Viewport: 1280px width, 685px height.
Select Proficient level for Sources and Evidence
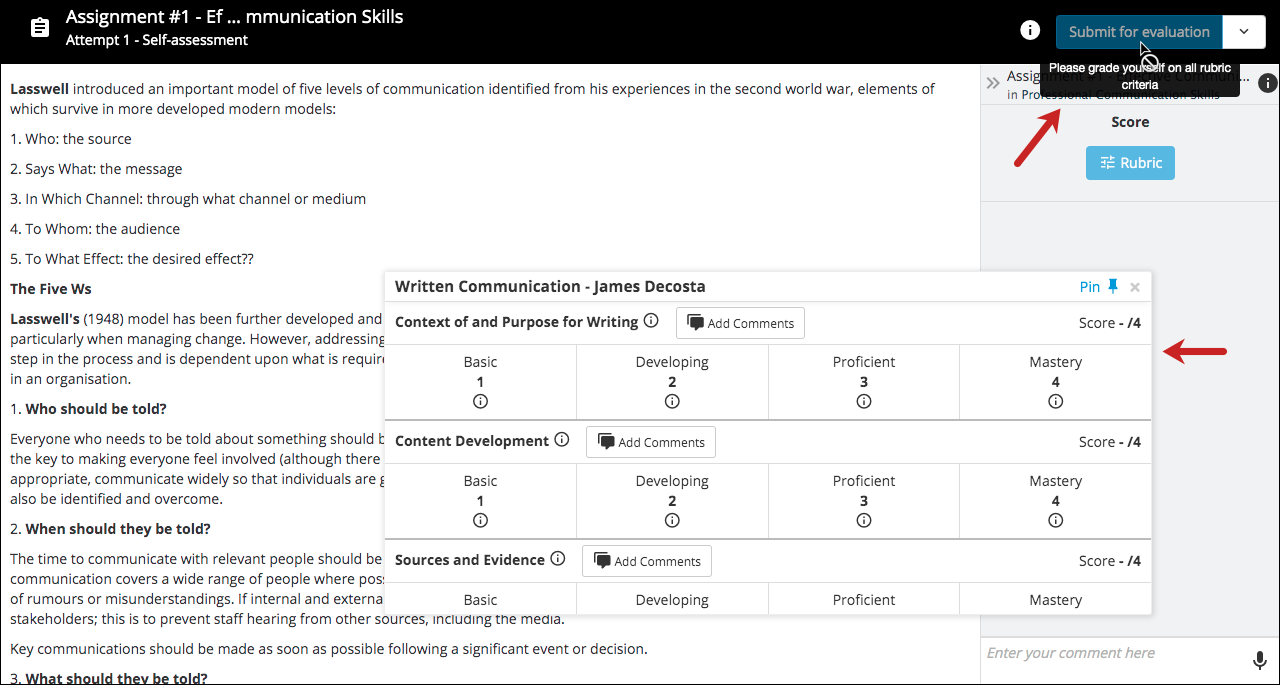click(864, 599)
